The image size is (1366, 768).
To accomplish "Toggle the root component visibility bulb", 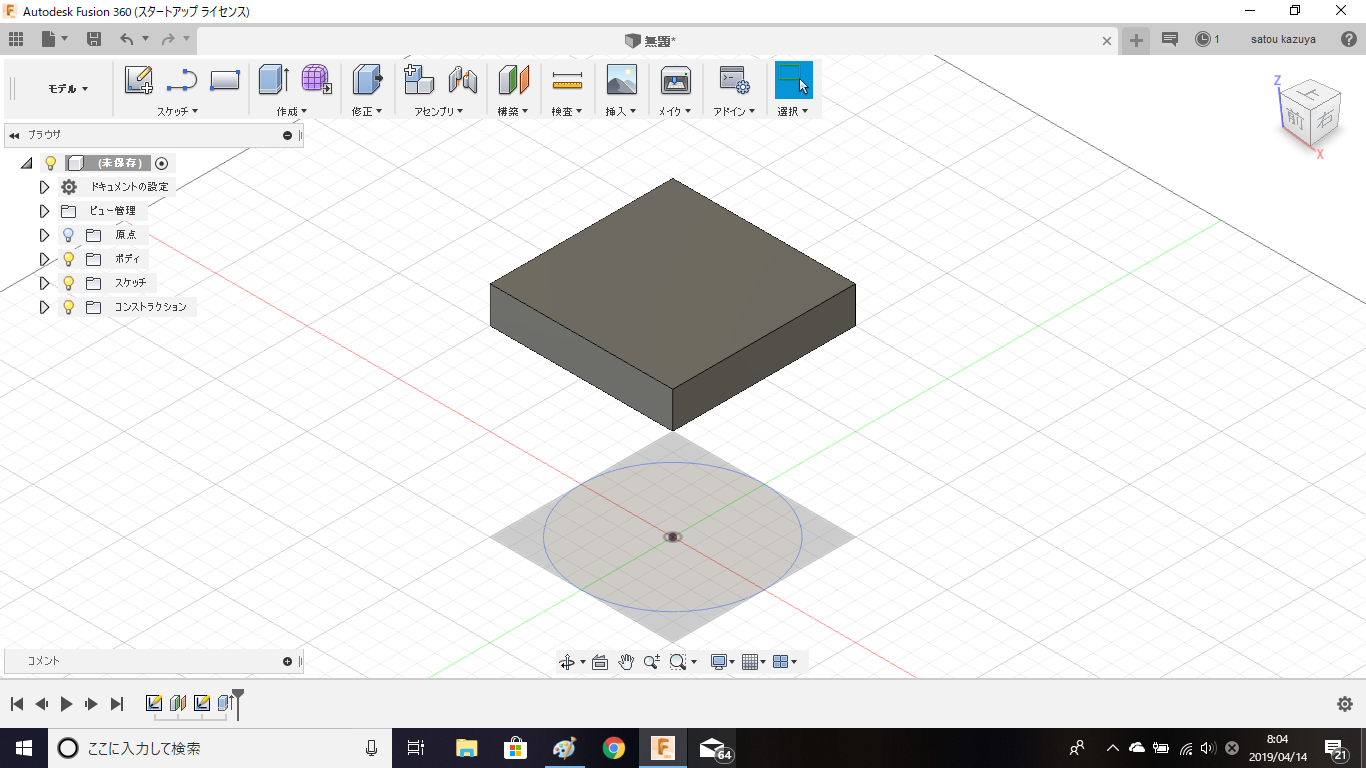I will (50, 163).
